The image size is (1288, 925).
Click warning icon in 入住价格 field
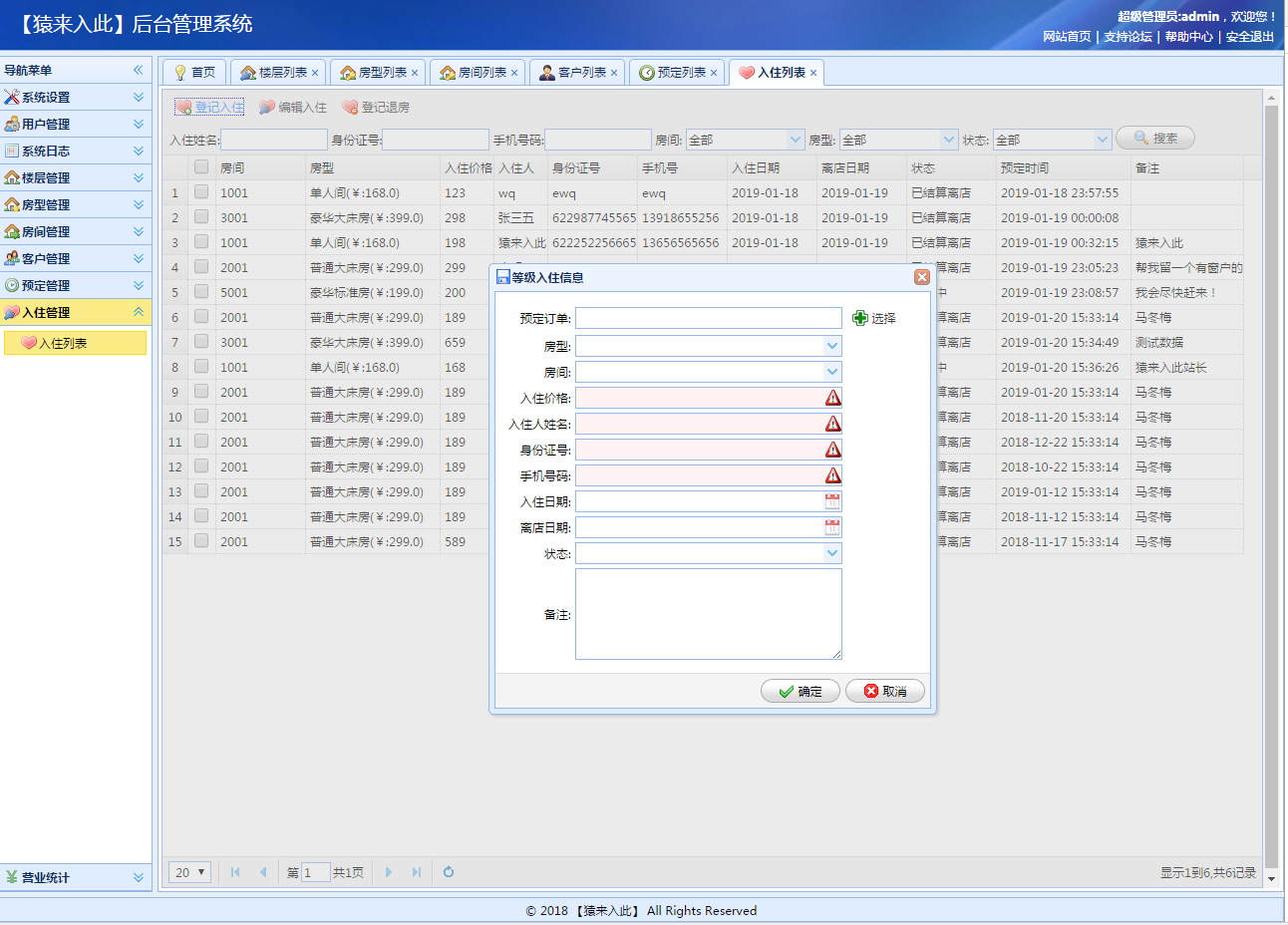tap(832, 398)
